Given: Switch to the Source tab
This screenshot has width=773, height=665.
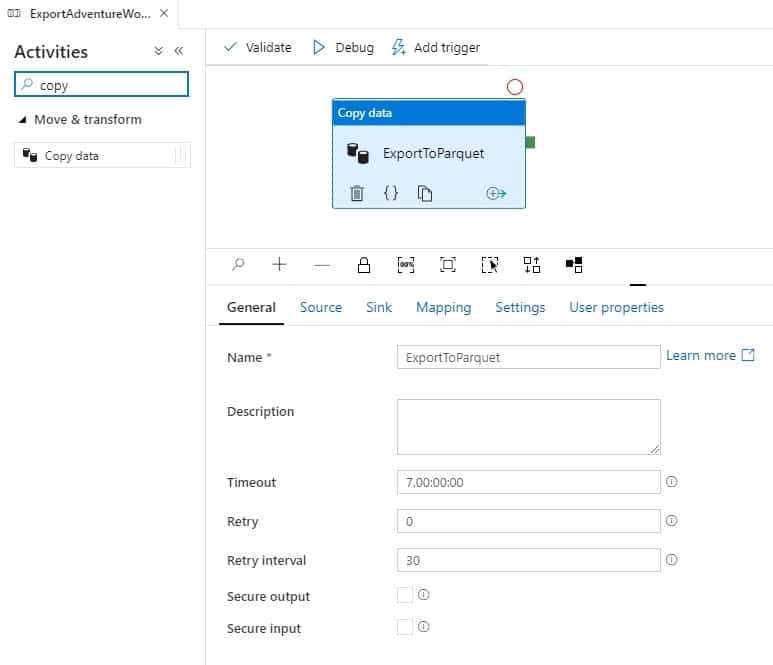Looking at the screenshot, I should point(321,308).
